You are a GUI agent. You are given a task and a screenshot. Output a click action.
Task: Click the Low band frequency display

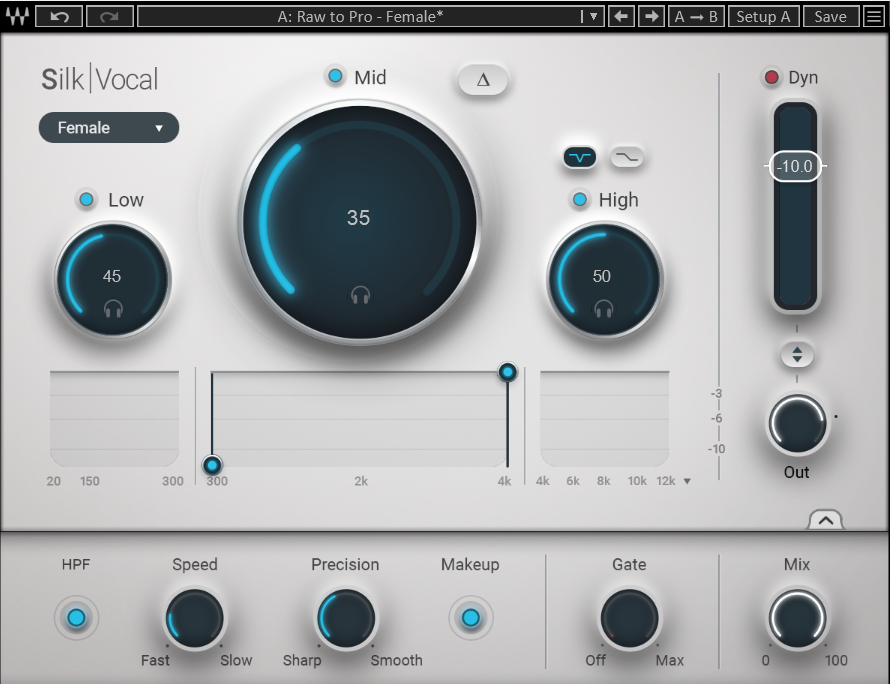pyautogui.click(x=114, y=419)
